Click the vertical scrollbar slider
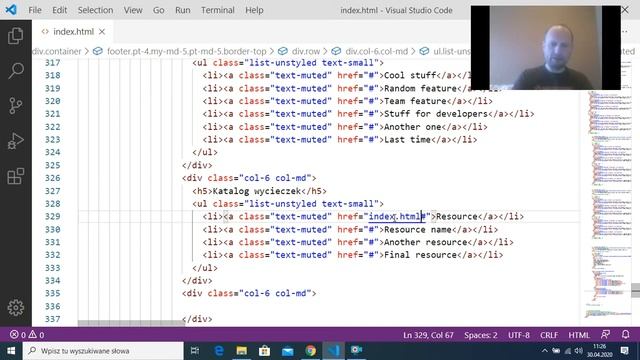The image size is (640, 360). click(x=636, y=290)
